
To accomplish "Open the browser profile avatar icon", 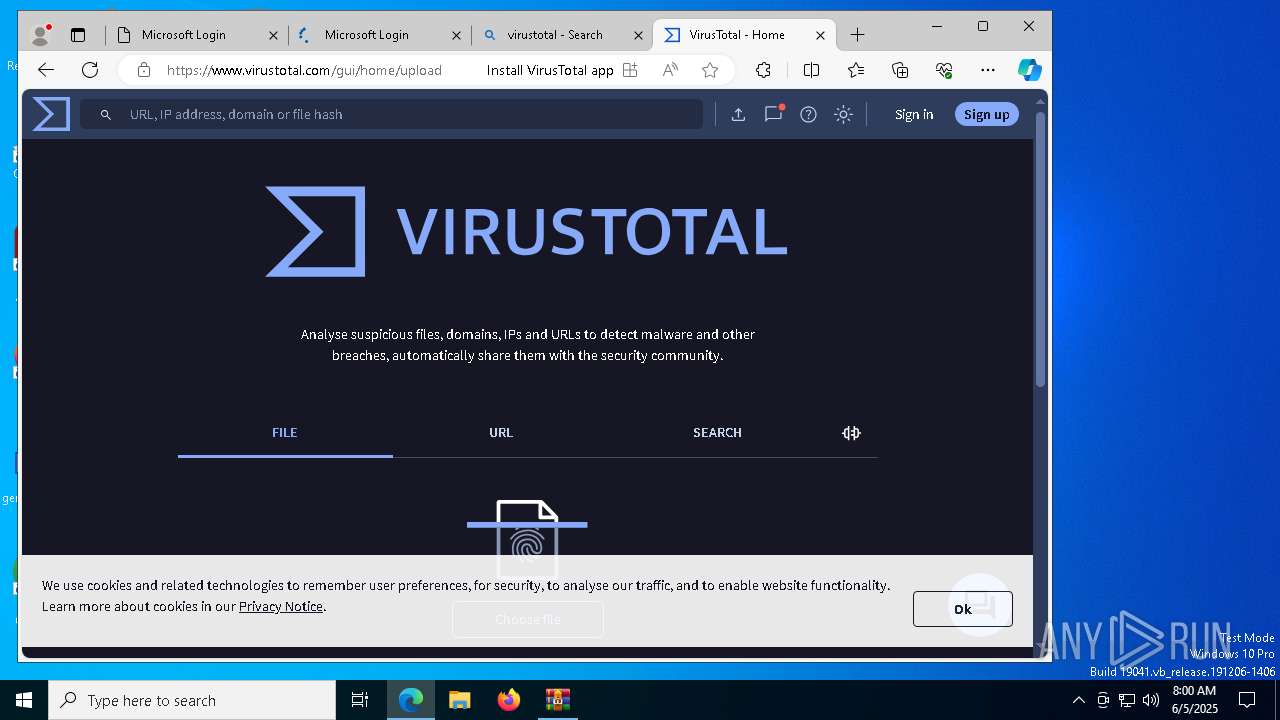I will (x=40, y=35).
